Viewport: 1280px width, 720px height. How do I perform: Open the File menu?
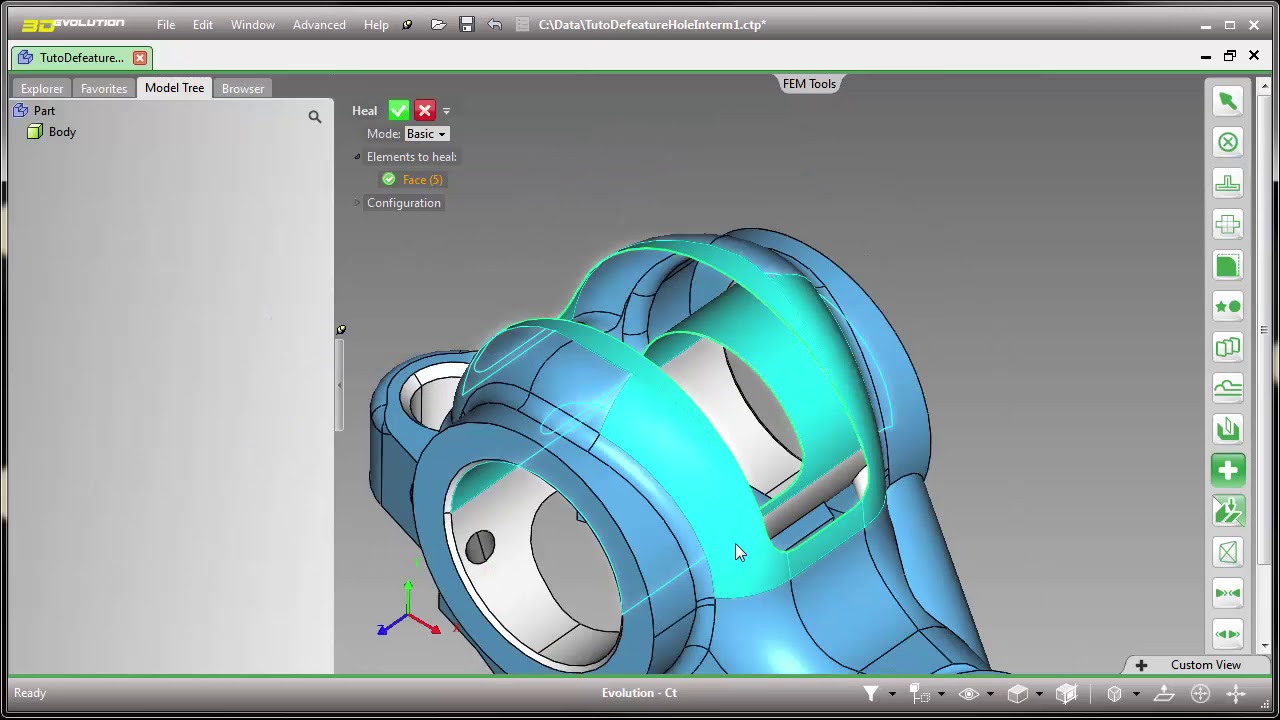click(x=166, y=25)
